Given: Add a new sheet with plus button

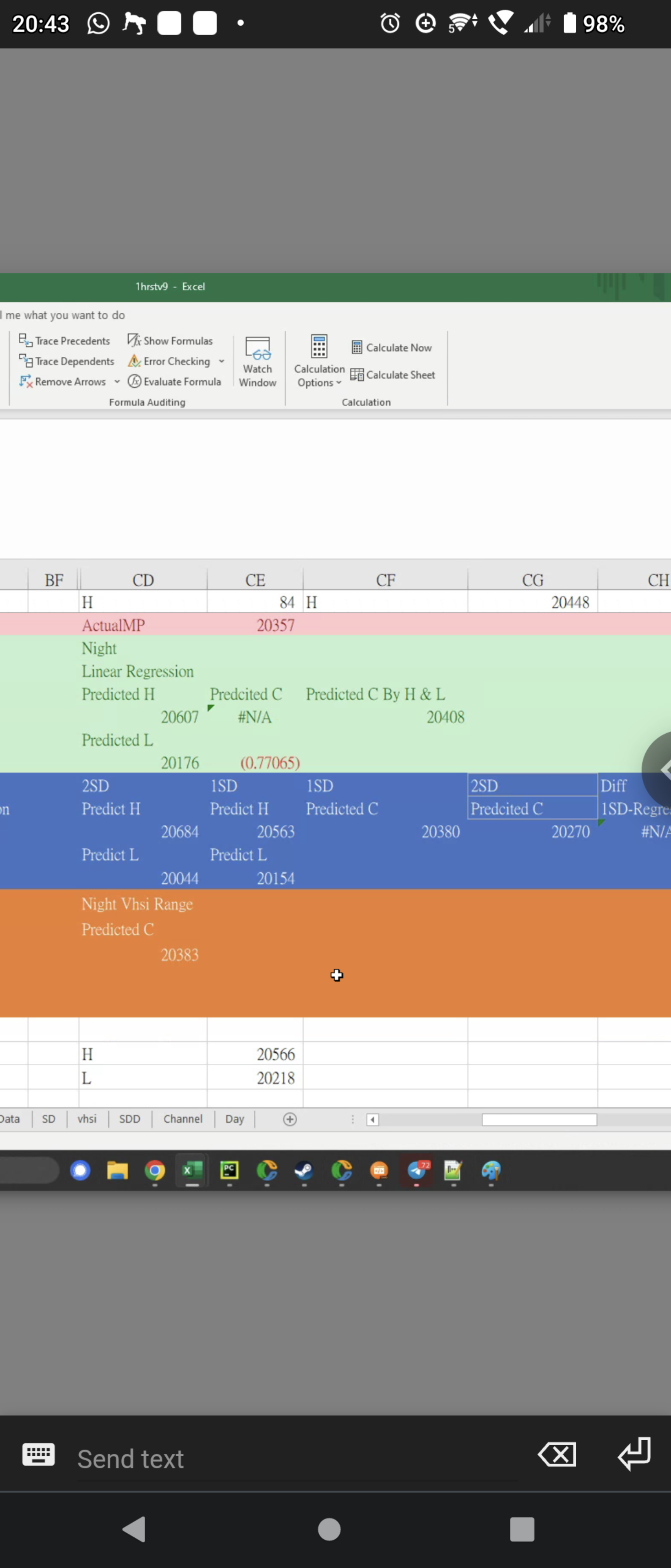Looking at the screenshot, I should coord(290,1119).
